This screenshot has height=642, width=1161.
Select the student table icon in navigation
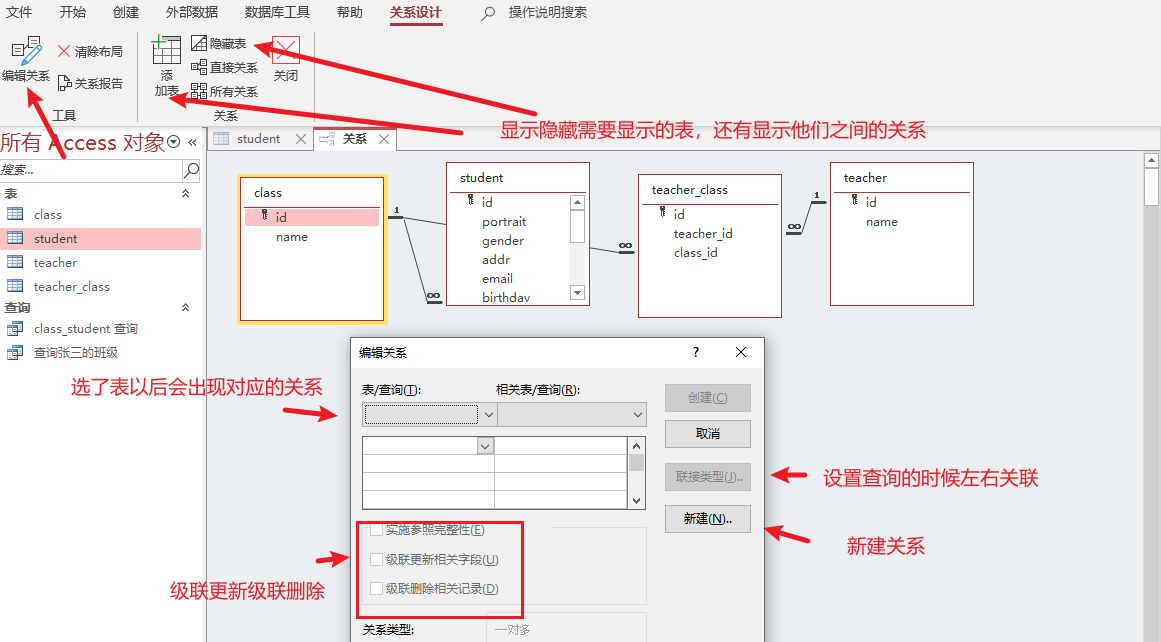point(15,238)
